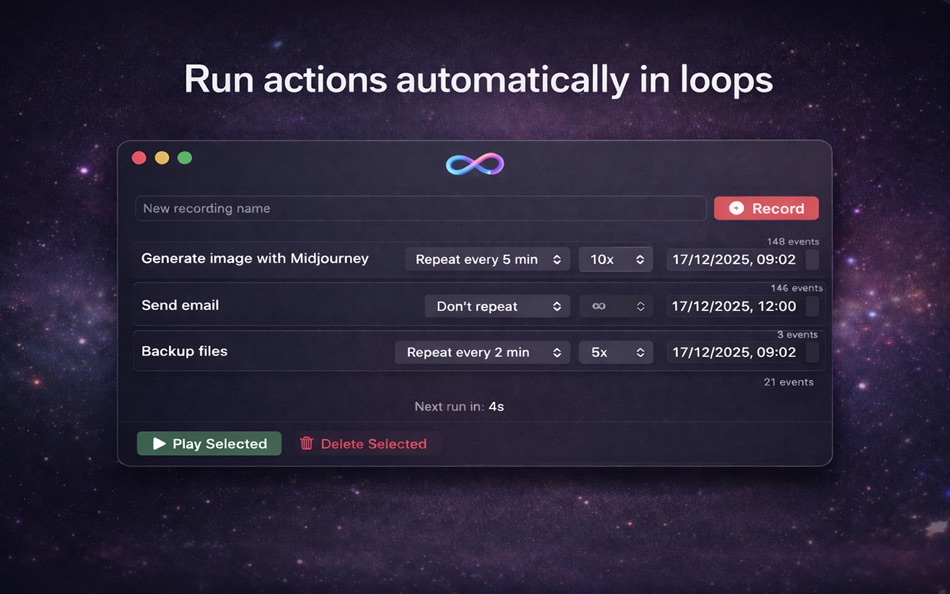
Task: Open the infinite repetitions dropdown for Send email
Action: point(615,305)
